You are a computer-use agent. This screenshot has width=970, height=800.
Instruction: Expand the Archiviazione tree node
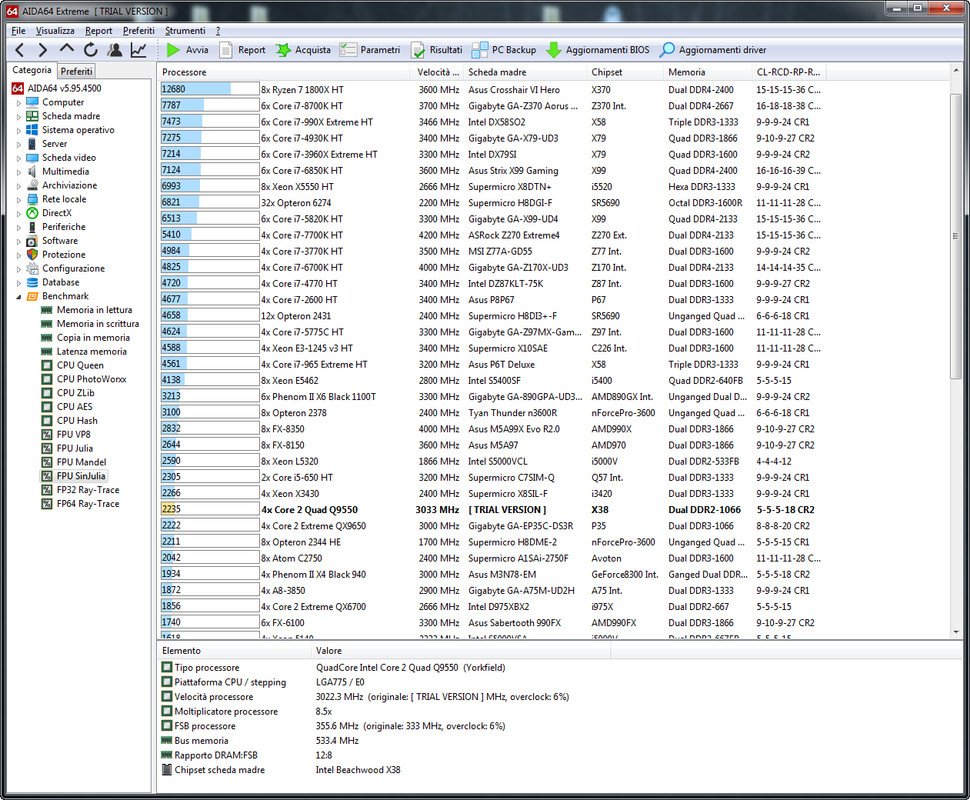click(19, 186)
